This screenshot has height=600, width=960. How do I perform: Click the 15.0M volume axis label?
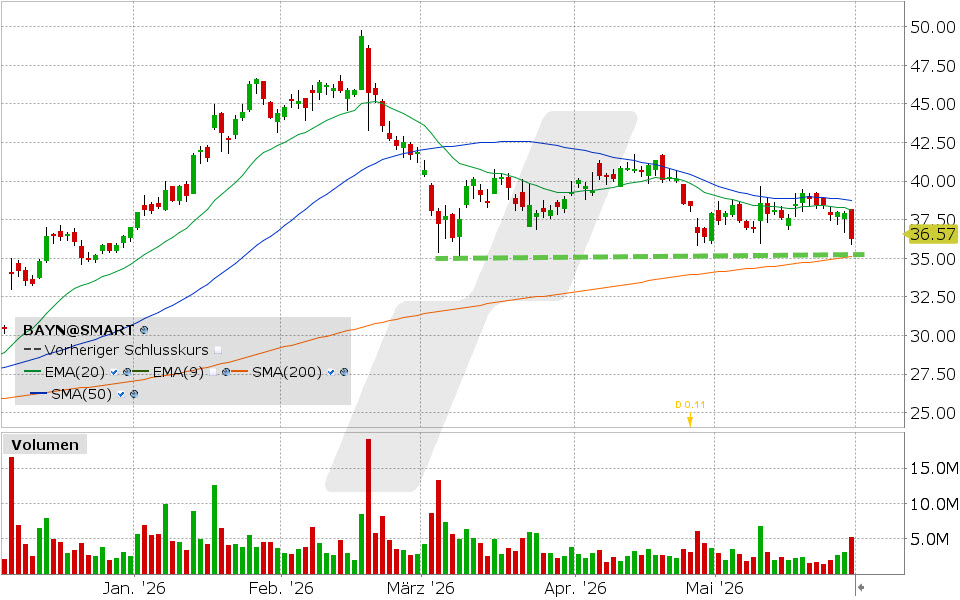(934, 468)
